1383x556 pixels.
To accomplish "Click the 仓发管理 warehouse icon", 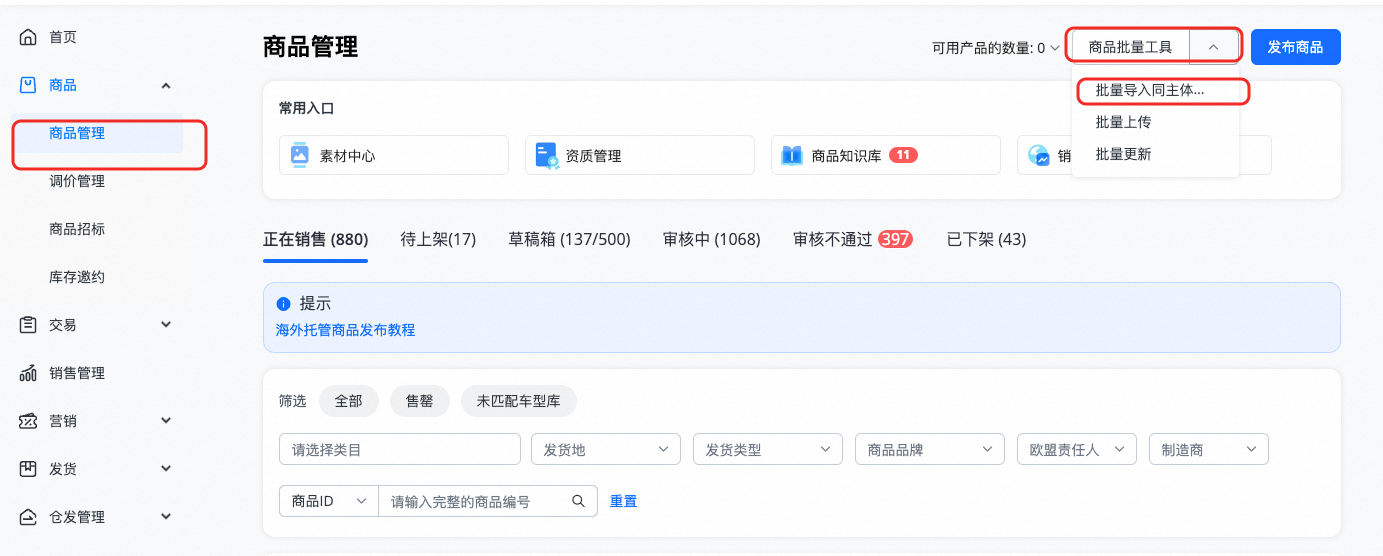I will click(28, 517).
